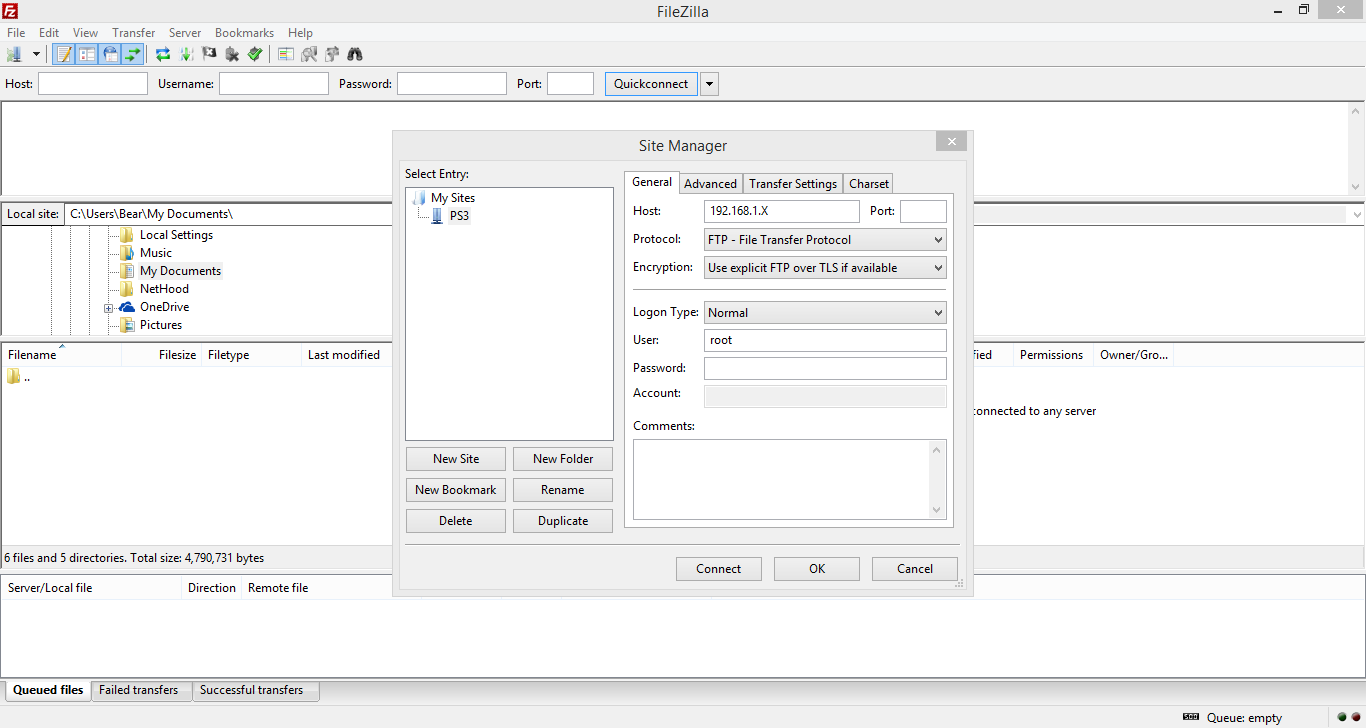Open the Quickconnect history dropdown arrow

(x=709, y=84)
